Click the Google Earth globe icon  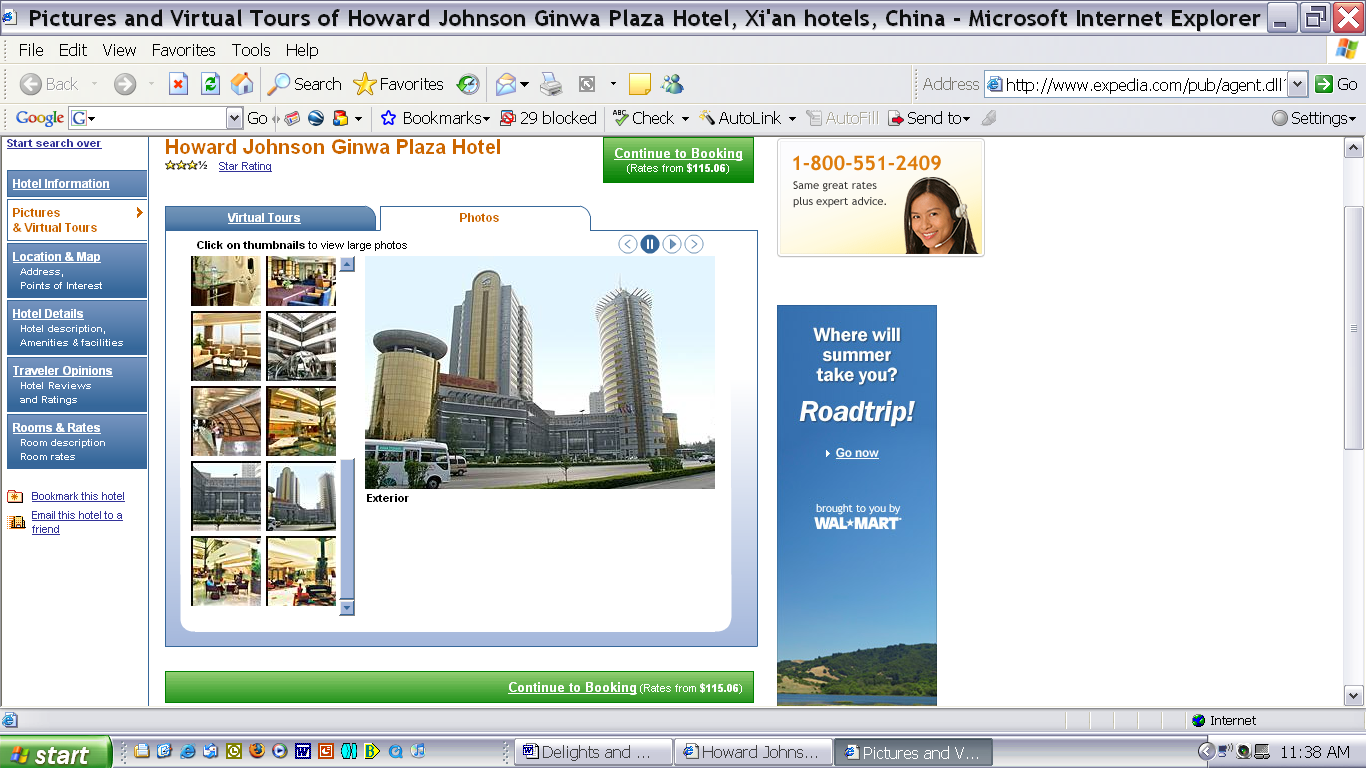316,118
